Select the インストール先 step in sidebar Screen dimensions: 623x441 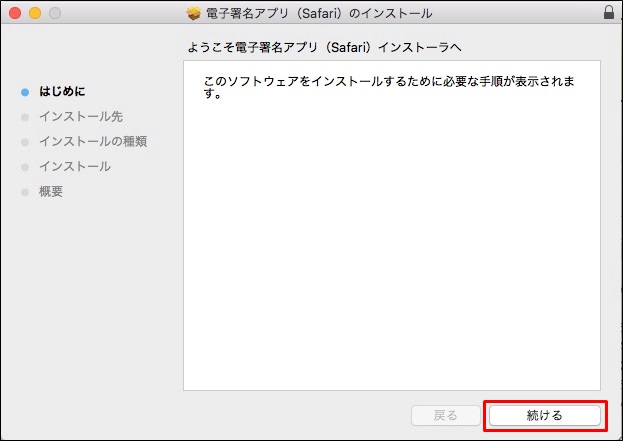pos(81,116)
